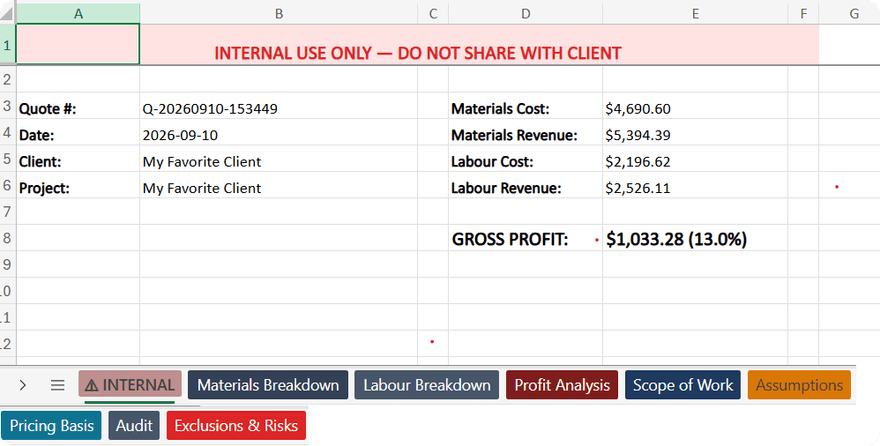Switch to the Assumptions sheet tab
880x446 pixels.
799,385
